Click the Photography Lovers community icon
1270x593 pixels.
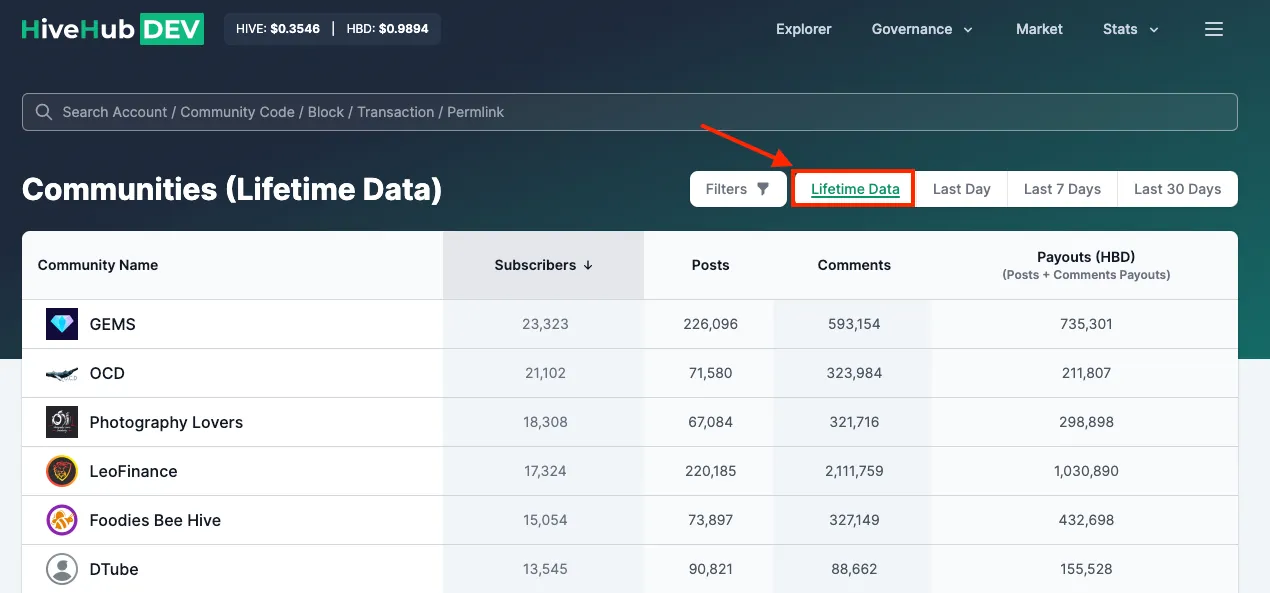point(62,422)
